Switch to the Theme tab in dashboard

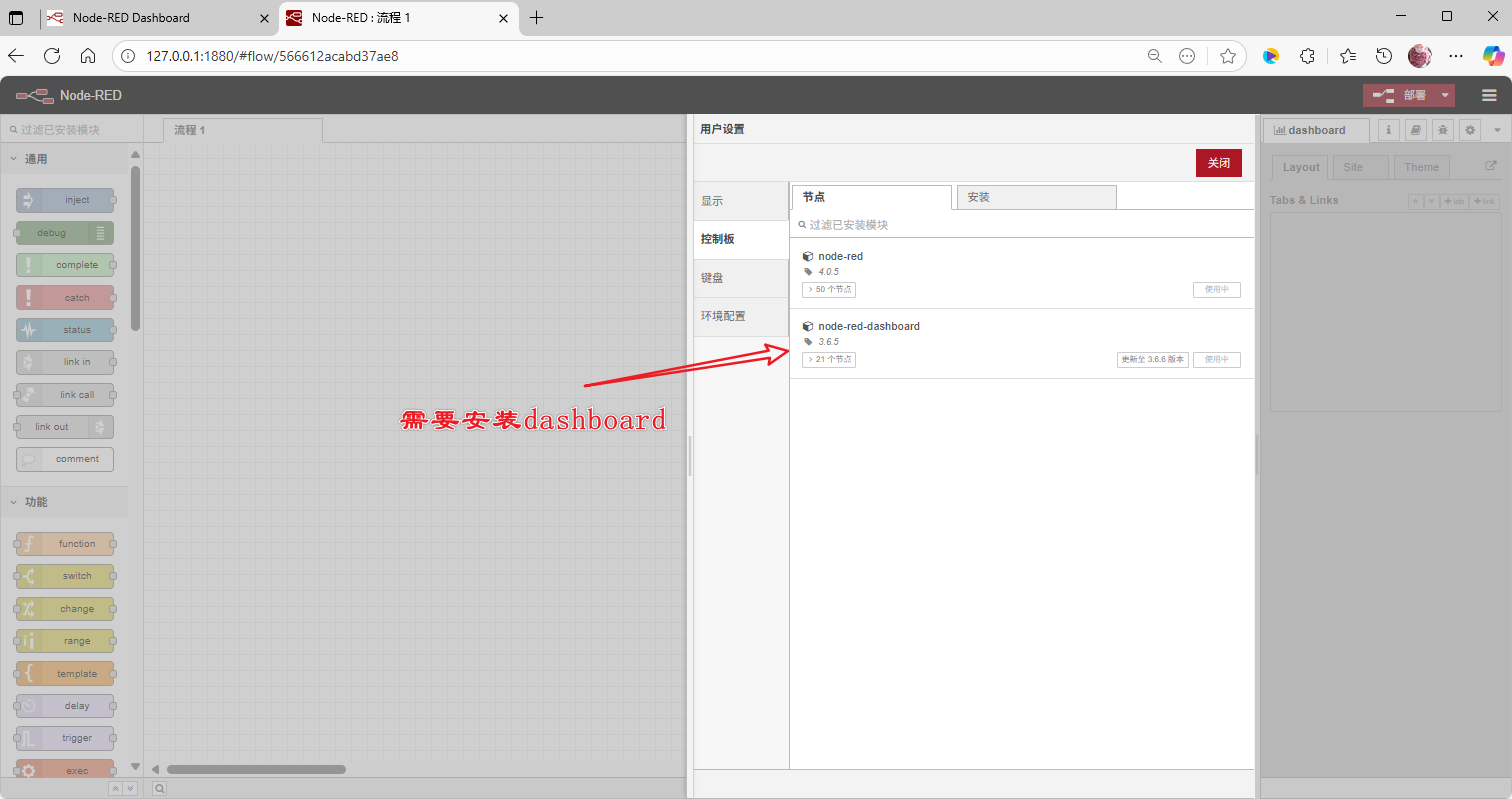(x=1421, y=167)
